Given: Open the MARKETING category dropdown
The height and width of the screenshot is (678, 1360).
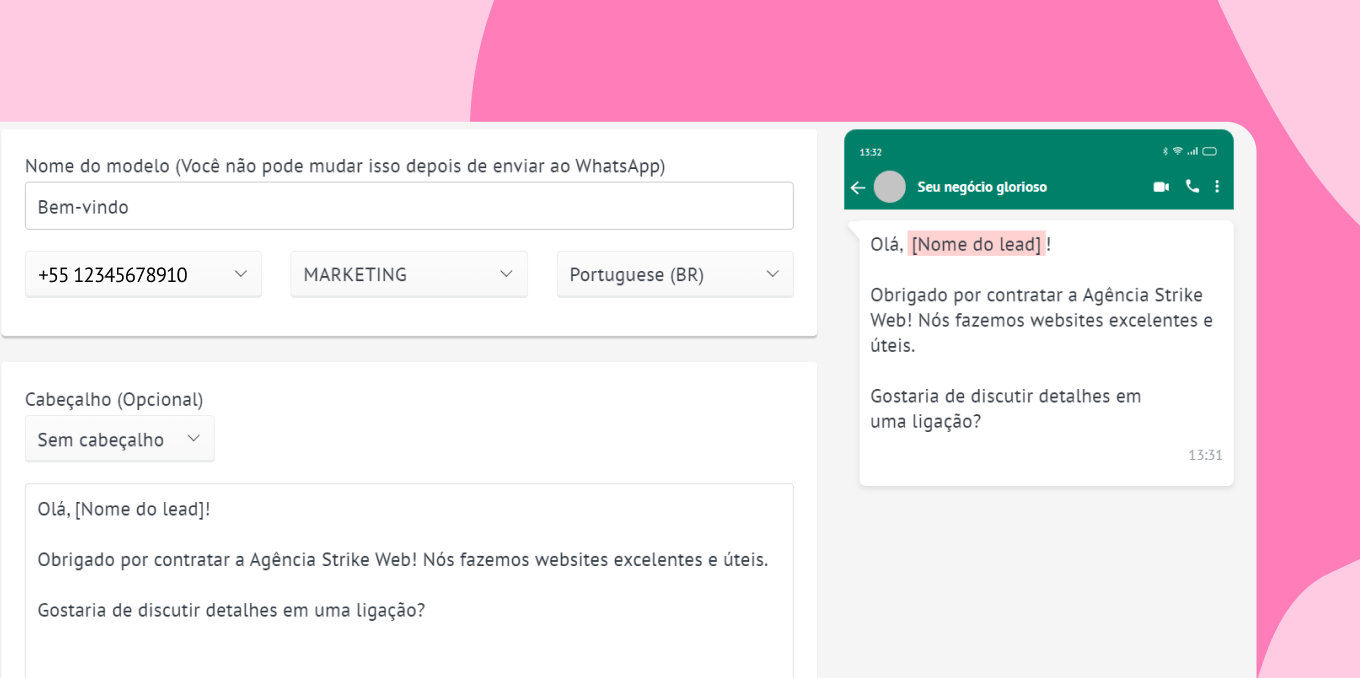Looking at the screenshot, I should click(409, 274).
